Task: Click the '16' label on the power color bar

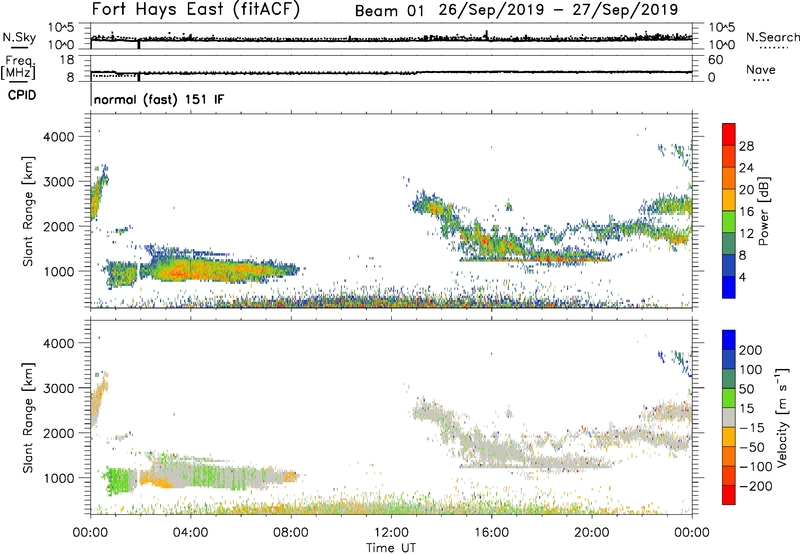Action: coord(746,212)
